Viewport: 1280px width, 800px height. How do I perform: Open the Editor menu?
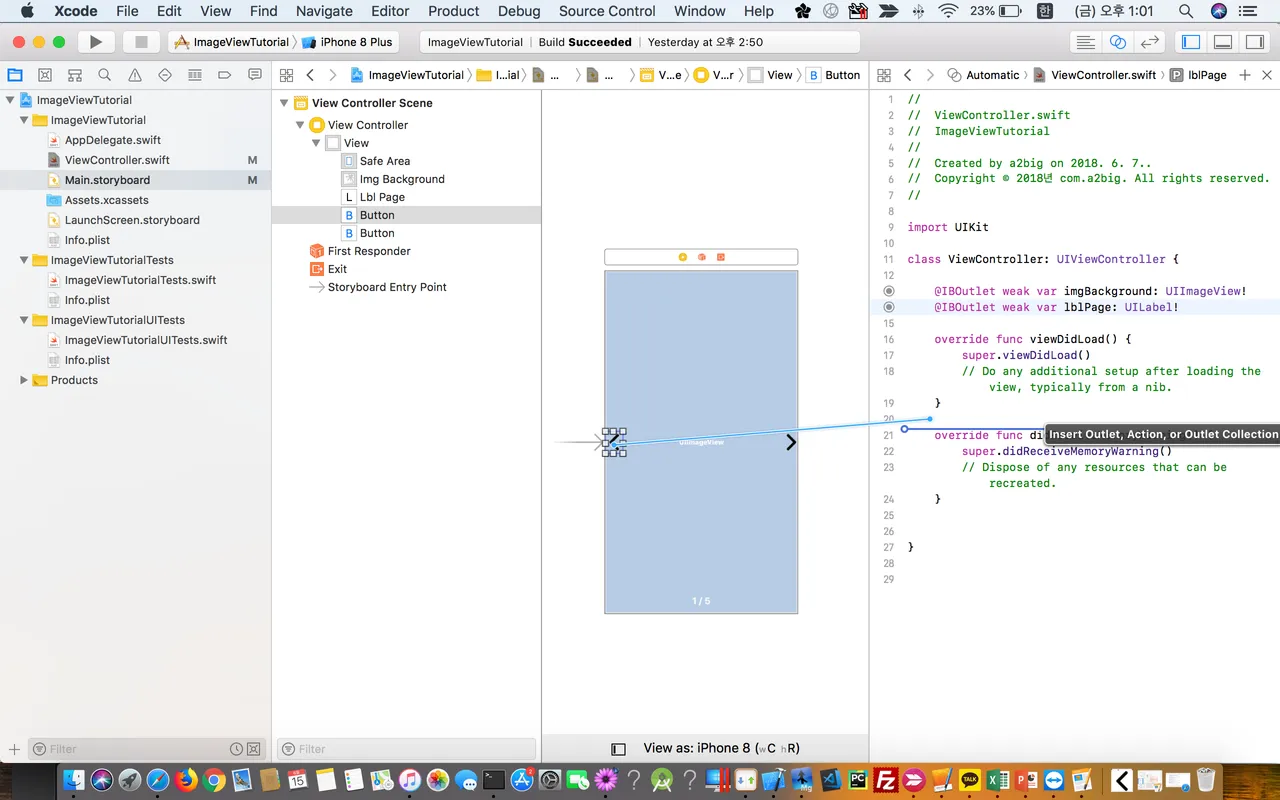(x=390, y=11)
